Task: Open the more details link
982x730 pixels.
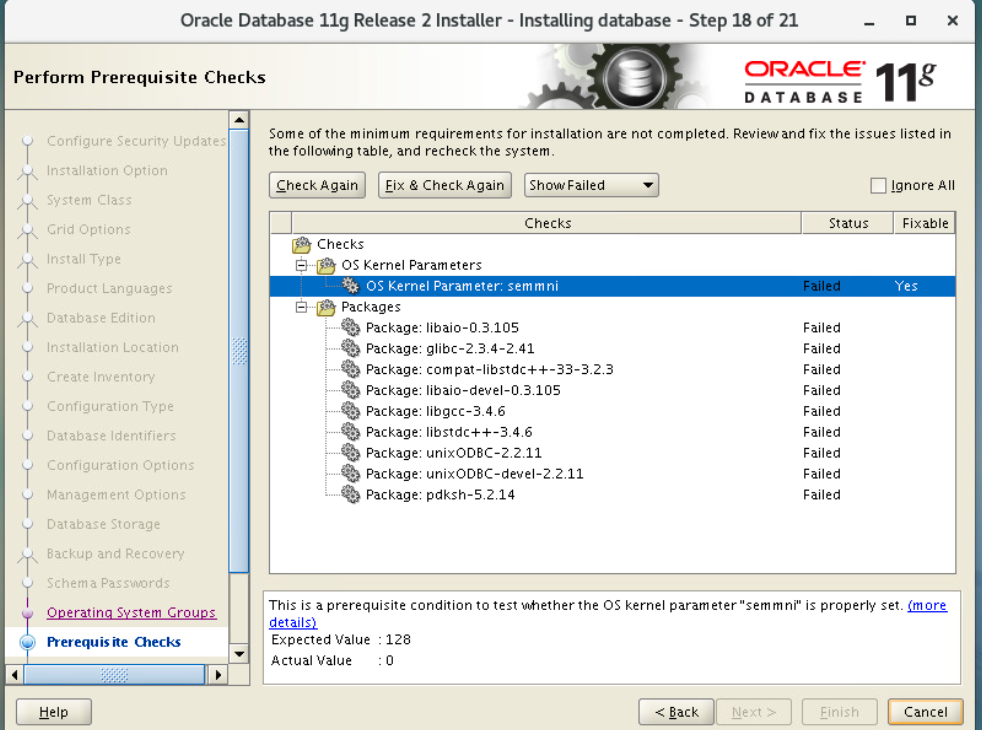Action: [x=927, y=605]
